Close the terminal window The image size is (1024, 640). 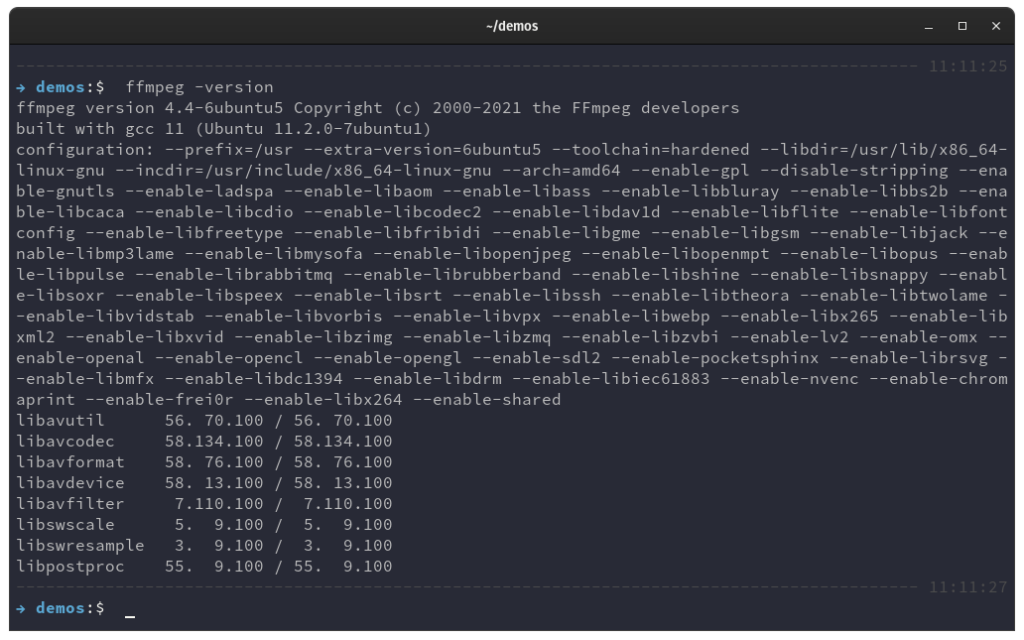point(996,26)
